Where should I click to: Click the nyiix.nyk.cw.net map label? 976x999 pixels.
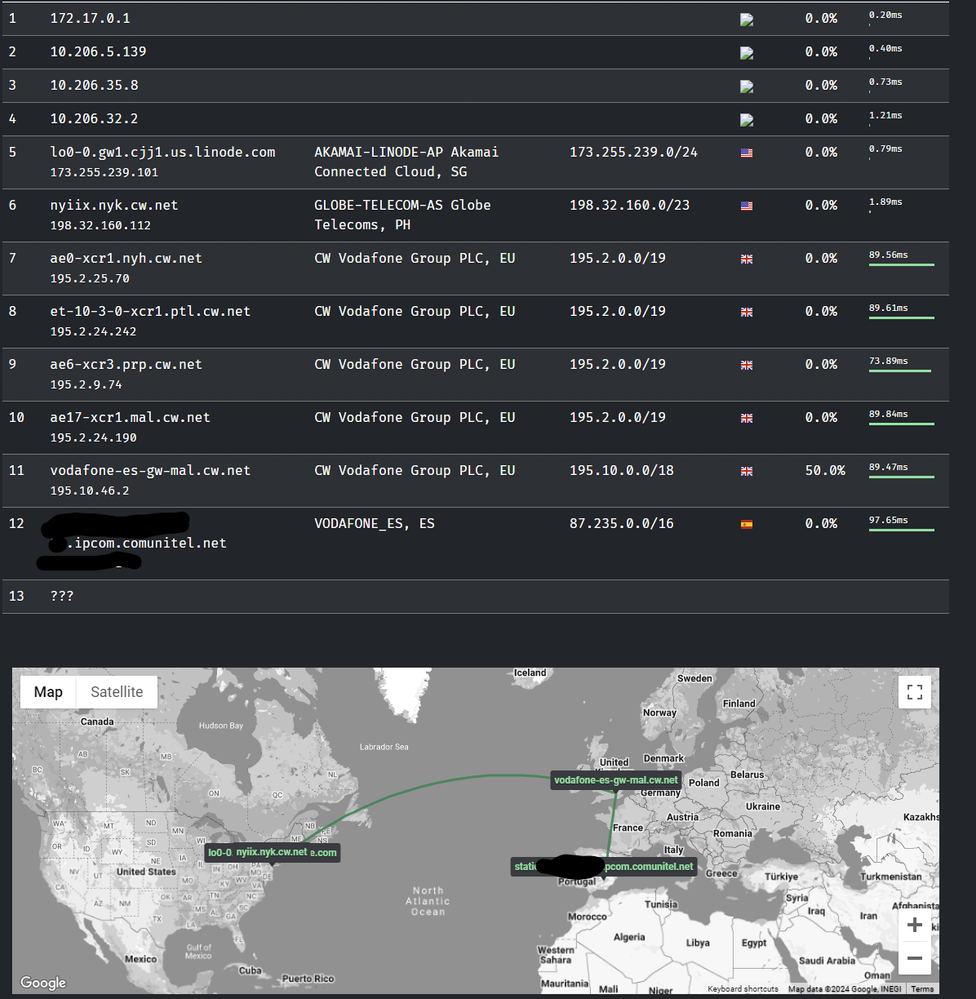click(x=271, y=852)
